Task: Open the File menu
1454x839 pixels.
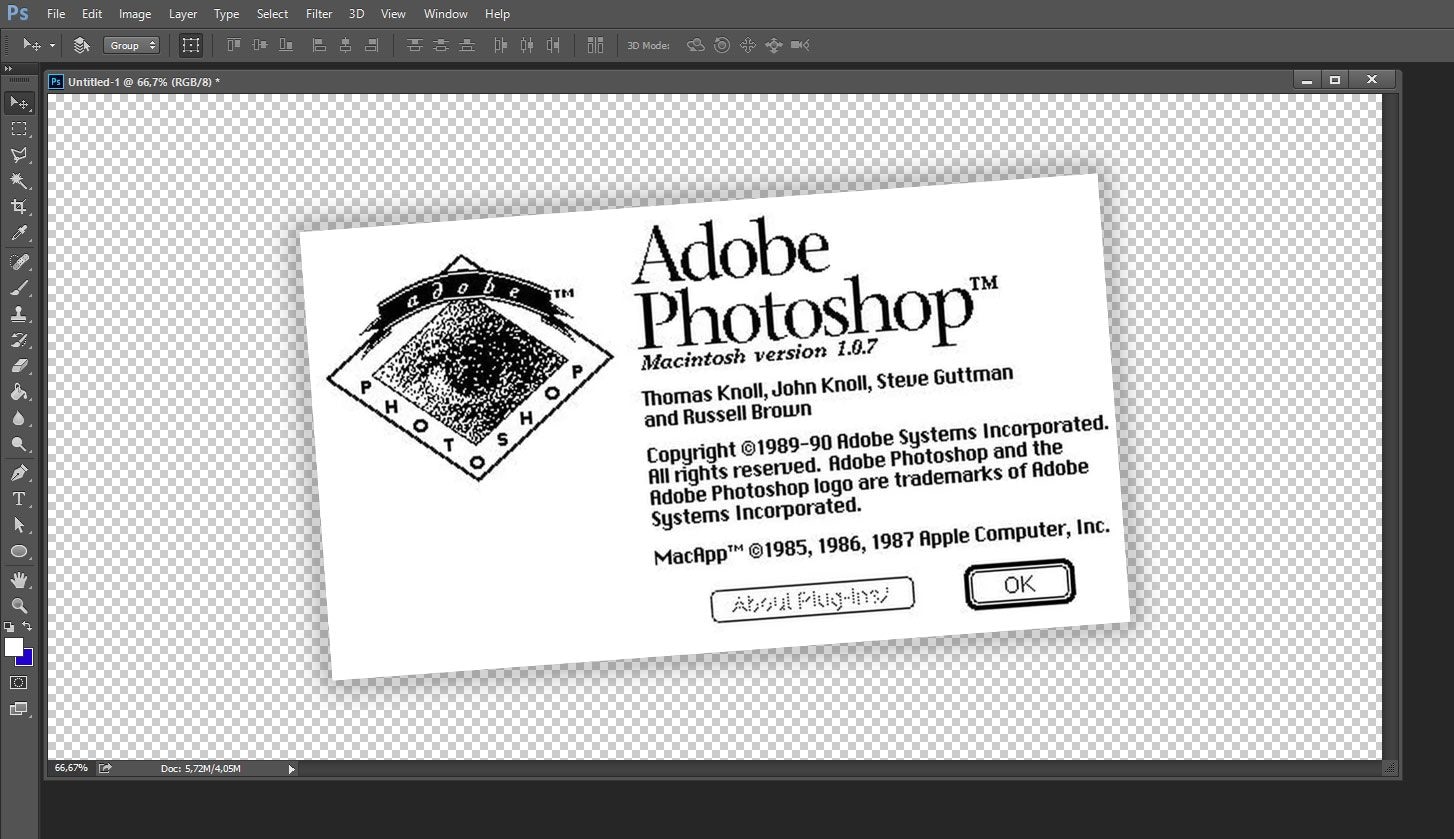Action: click(56, 14)
